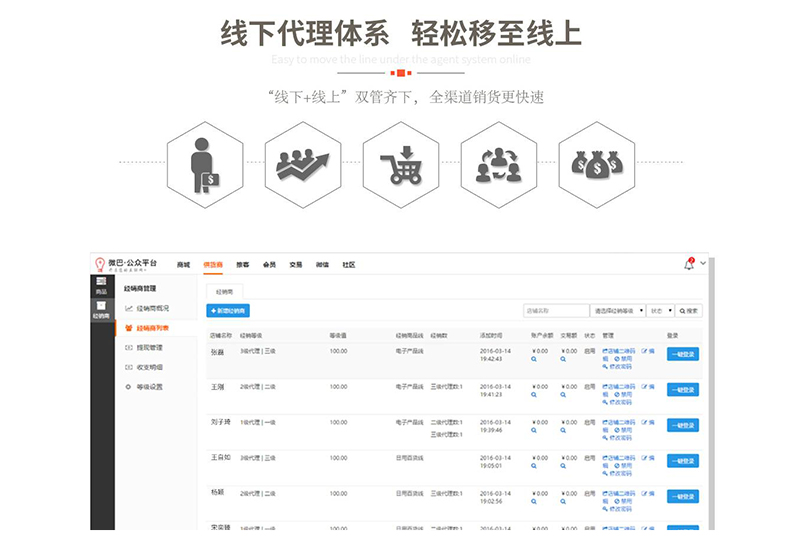Open 店铺二维码 for 王自如
Screen dimensions: 800x545
(x=619, y=458)
